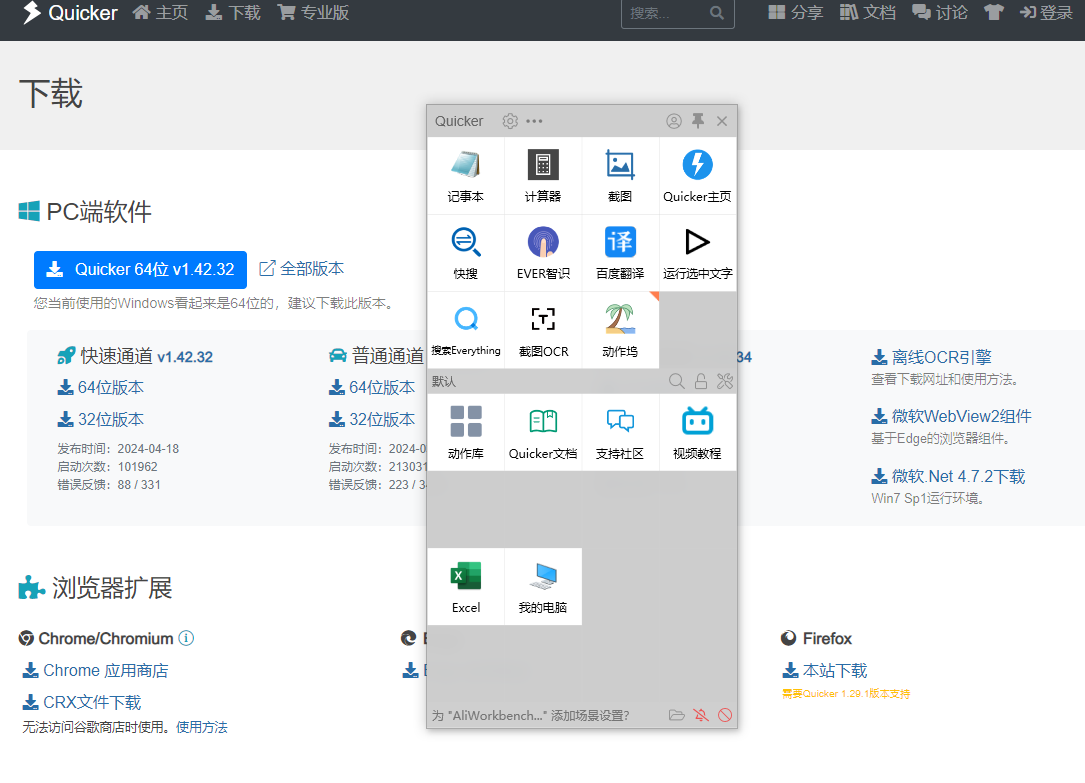Open Chrome 应用商店 link

(x=95, y=670)
